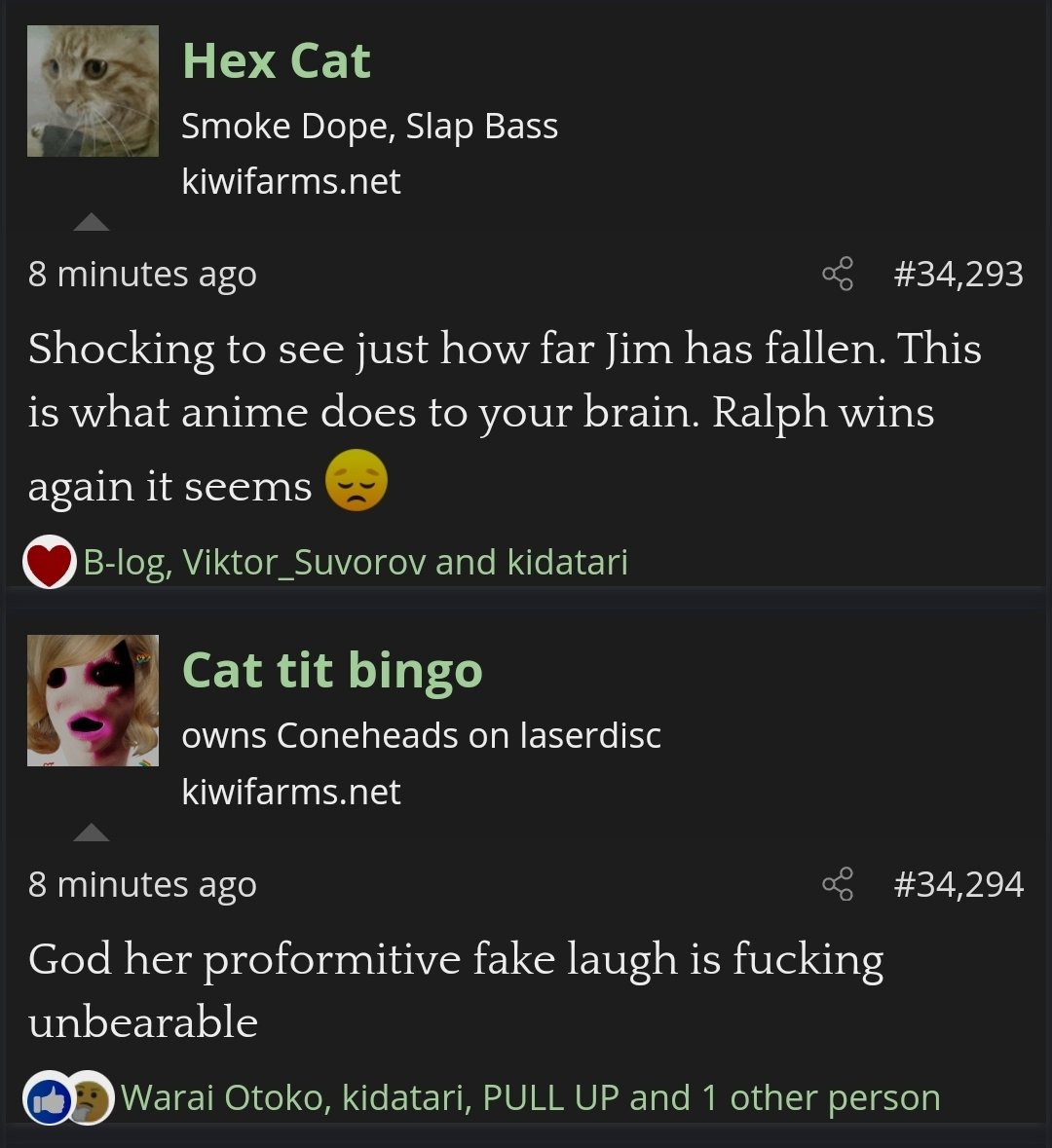Collapse the triangle arrow under Hex Cat
Screen dimensions: 1052x1148
(x=92, y=222)
